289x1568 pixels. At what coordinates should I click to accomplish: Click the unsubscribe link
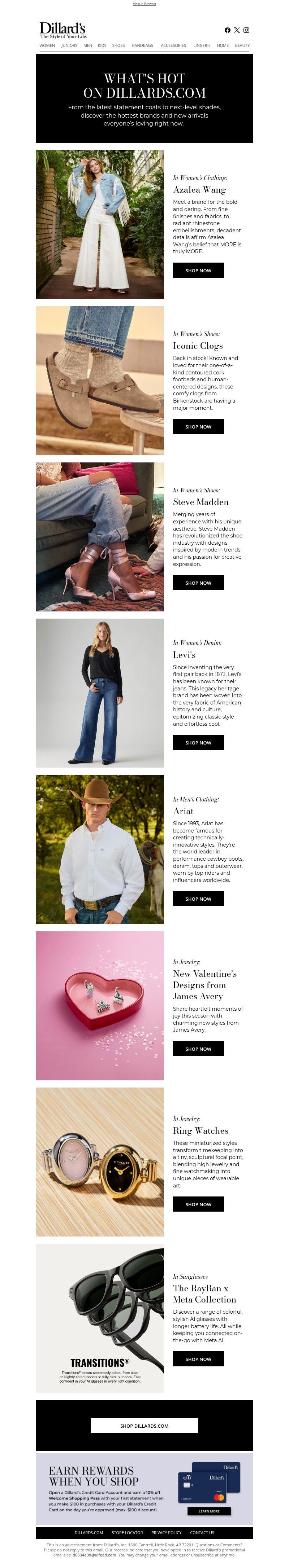click(x=202, y=1555)
